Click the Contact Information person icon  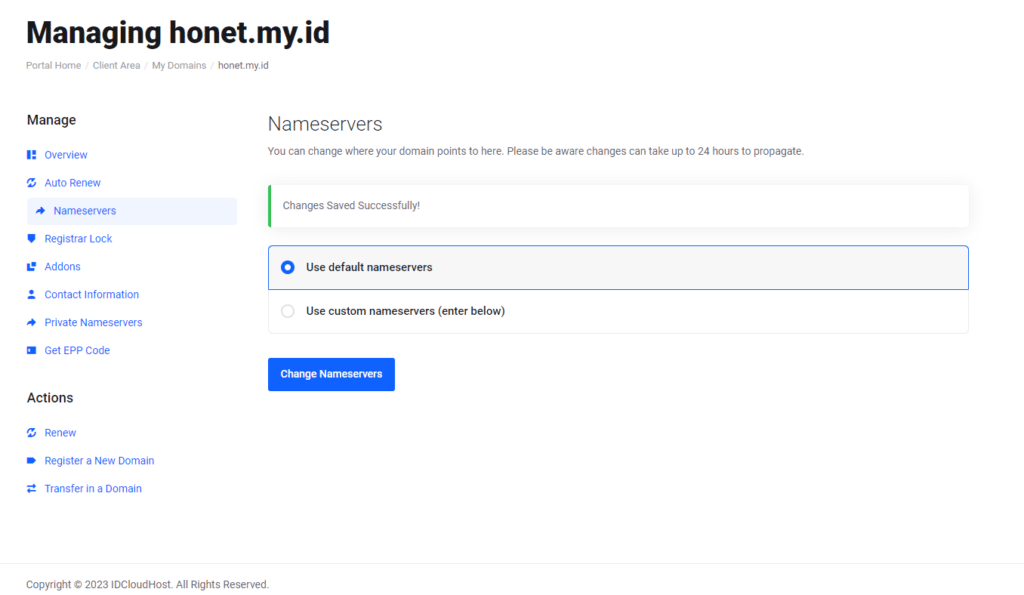click(x=32, y=295)
